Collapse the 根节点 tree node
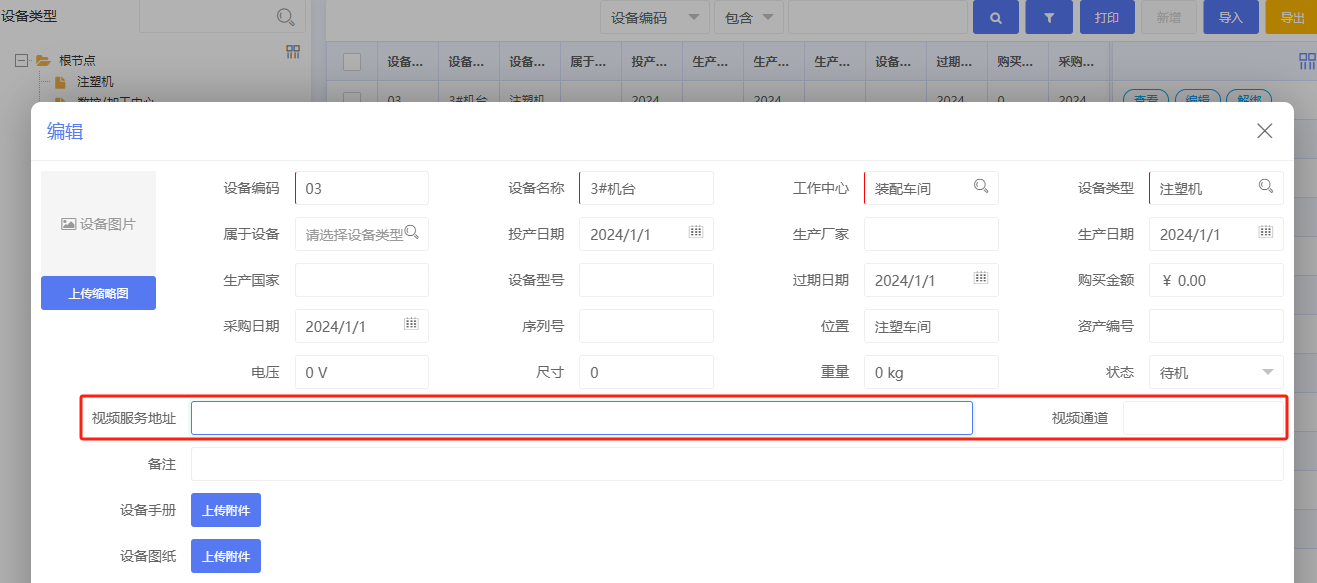The width and height of the screenshot is (1317, 583). [x=21, y=60]
